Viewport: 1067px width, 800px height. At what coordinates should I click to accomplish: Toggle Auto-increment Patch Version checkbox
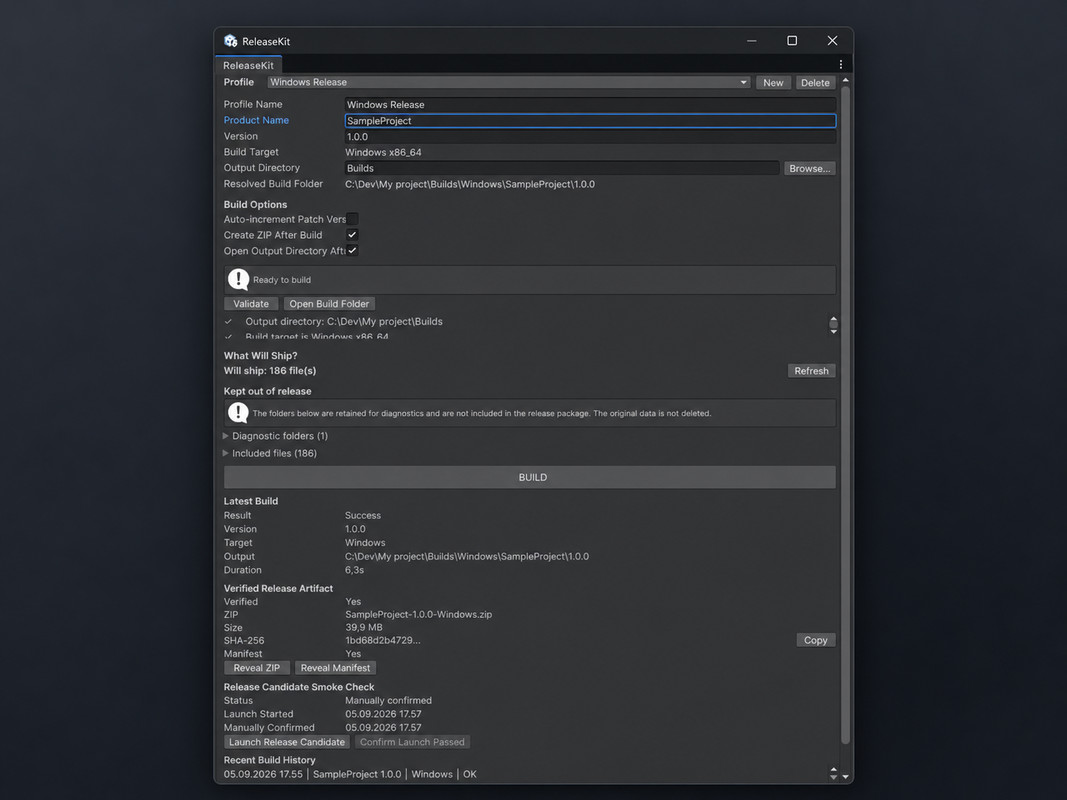point(352,219)
